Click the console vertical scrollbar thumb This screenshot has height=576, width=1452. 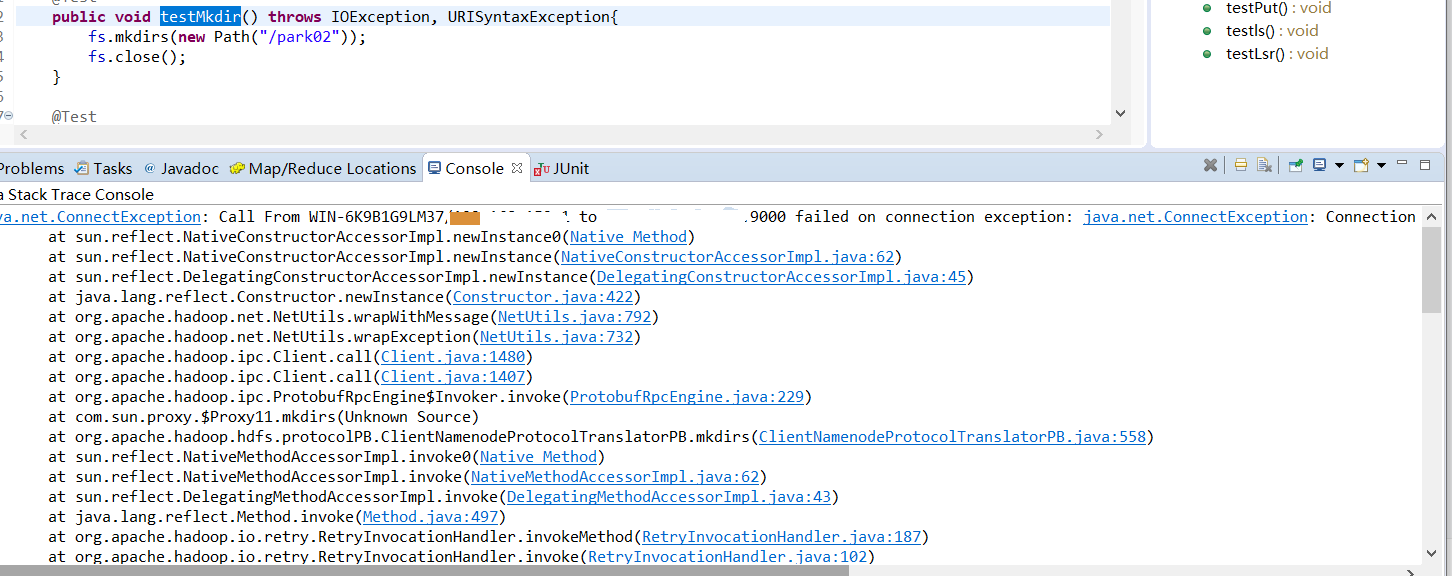pyautogui.click(x=1431, y=270)
